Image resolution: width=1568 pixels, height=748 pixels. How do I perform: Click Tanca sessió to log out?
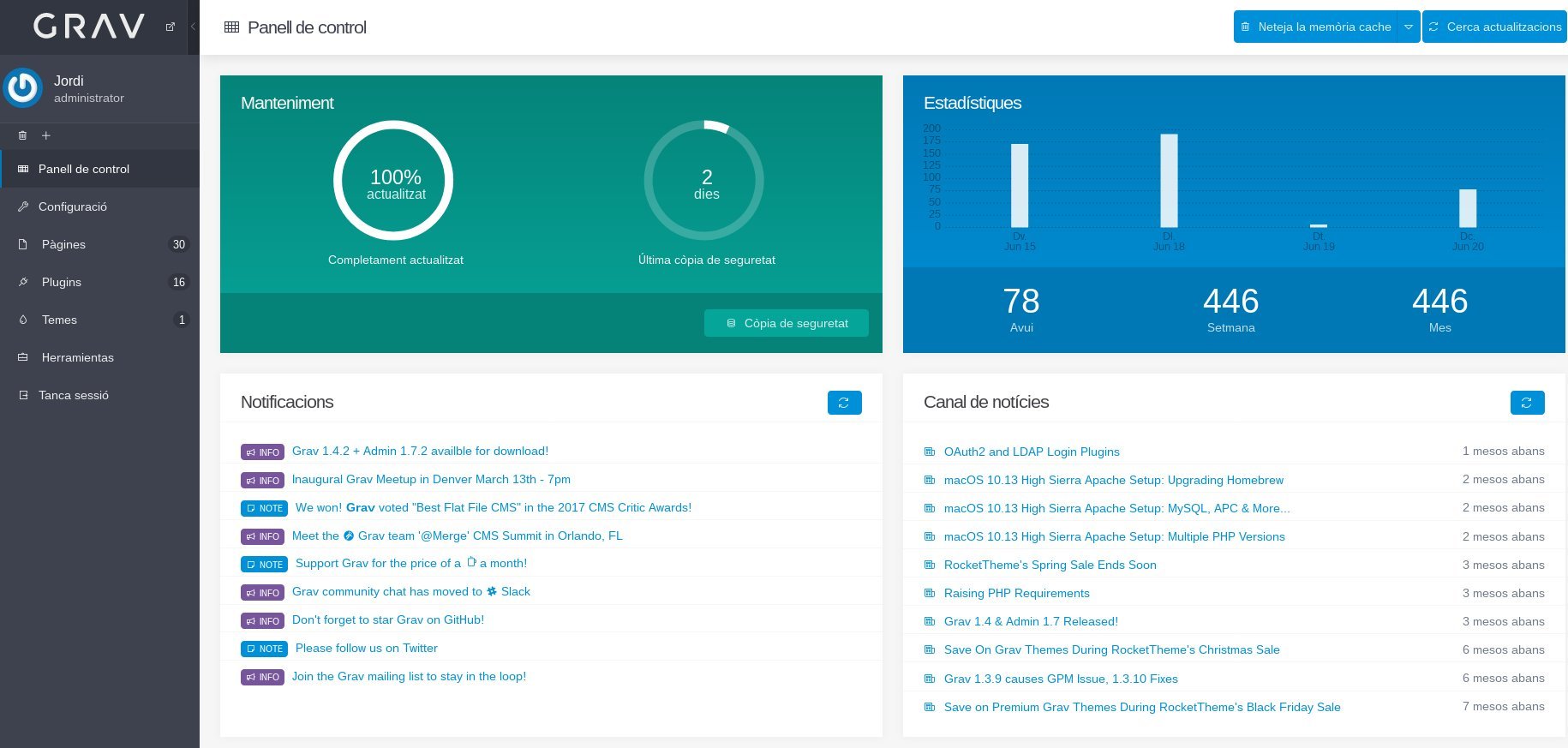pyautogui.click(x=99, y=395)
